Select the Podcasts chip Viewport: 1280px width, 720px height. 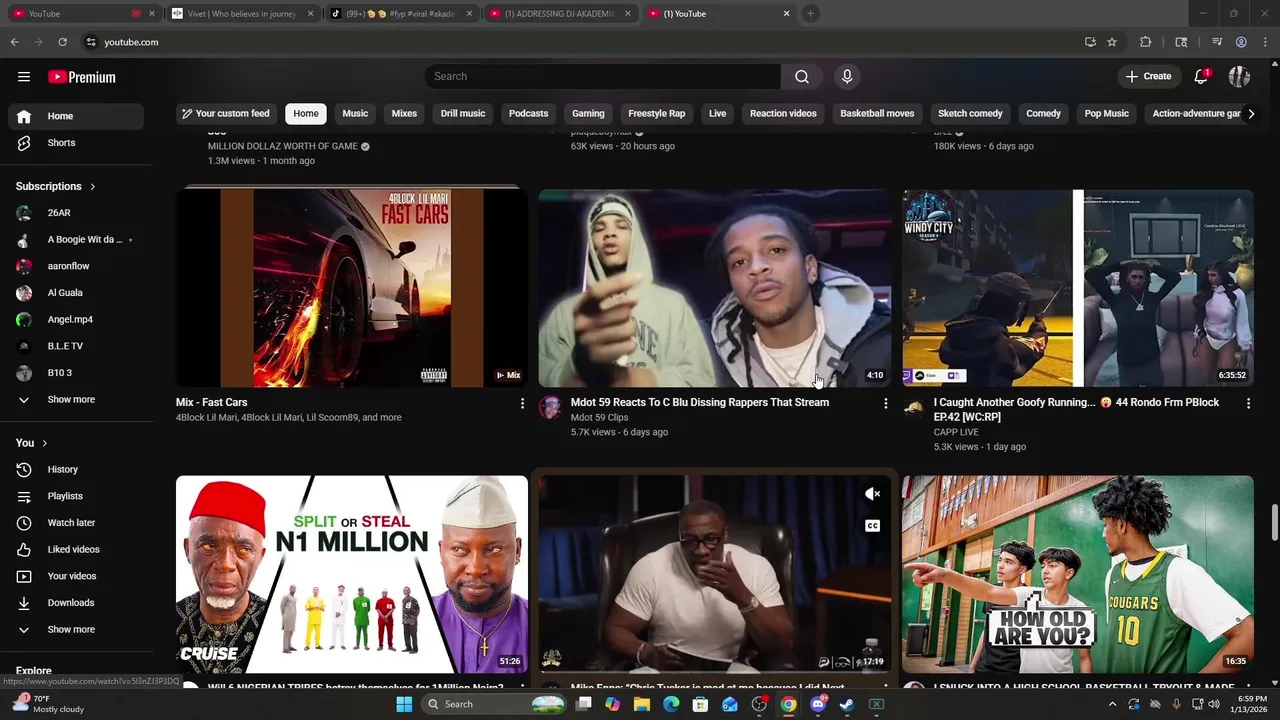[528, 114]
